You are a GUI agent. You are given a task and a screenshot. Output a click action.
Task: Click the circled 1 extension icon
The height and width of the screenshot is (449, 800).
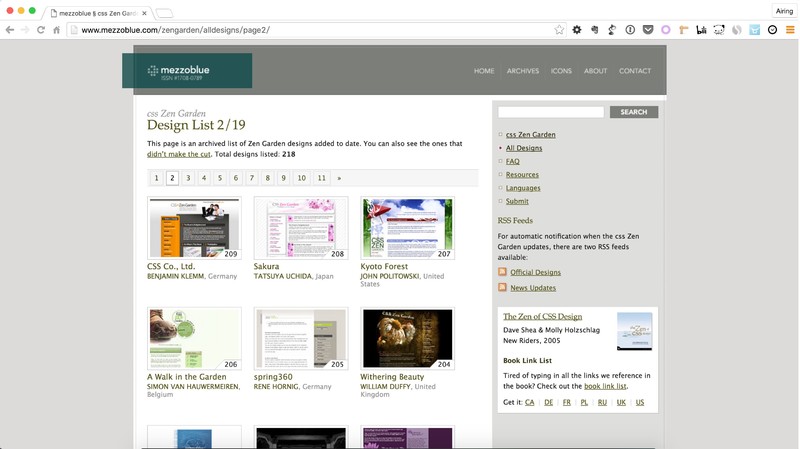pyautogui.click(x=630, y=30)
